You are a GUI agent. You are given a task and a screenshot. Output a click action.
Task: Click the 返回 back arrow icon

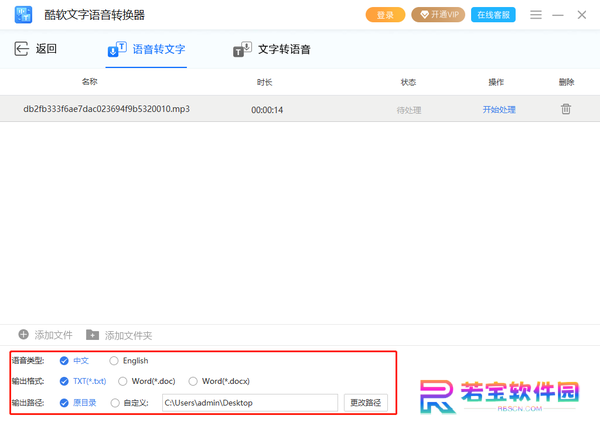pos(21,49)
